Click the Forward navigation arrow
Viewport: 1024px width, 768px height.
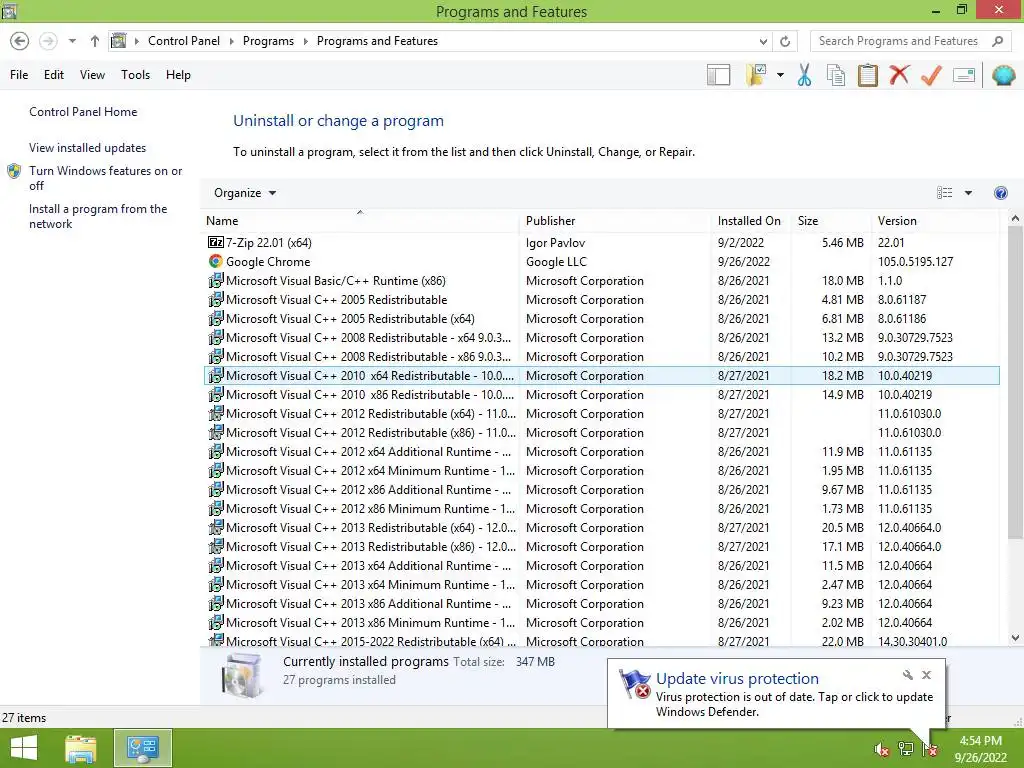(48, 41)
